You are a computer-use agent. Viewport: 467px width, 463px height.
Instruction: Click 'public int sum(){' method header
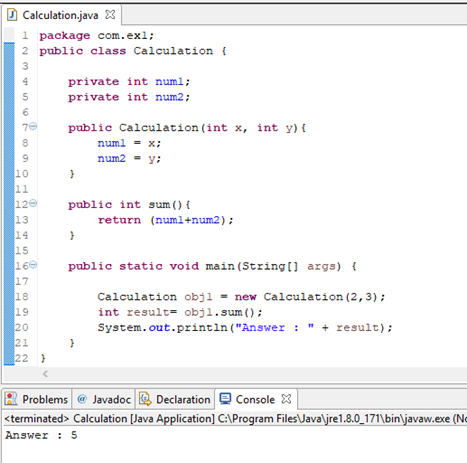click(x=129, y=204)
